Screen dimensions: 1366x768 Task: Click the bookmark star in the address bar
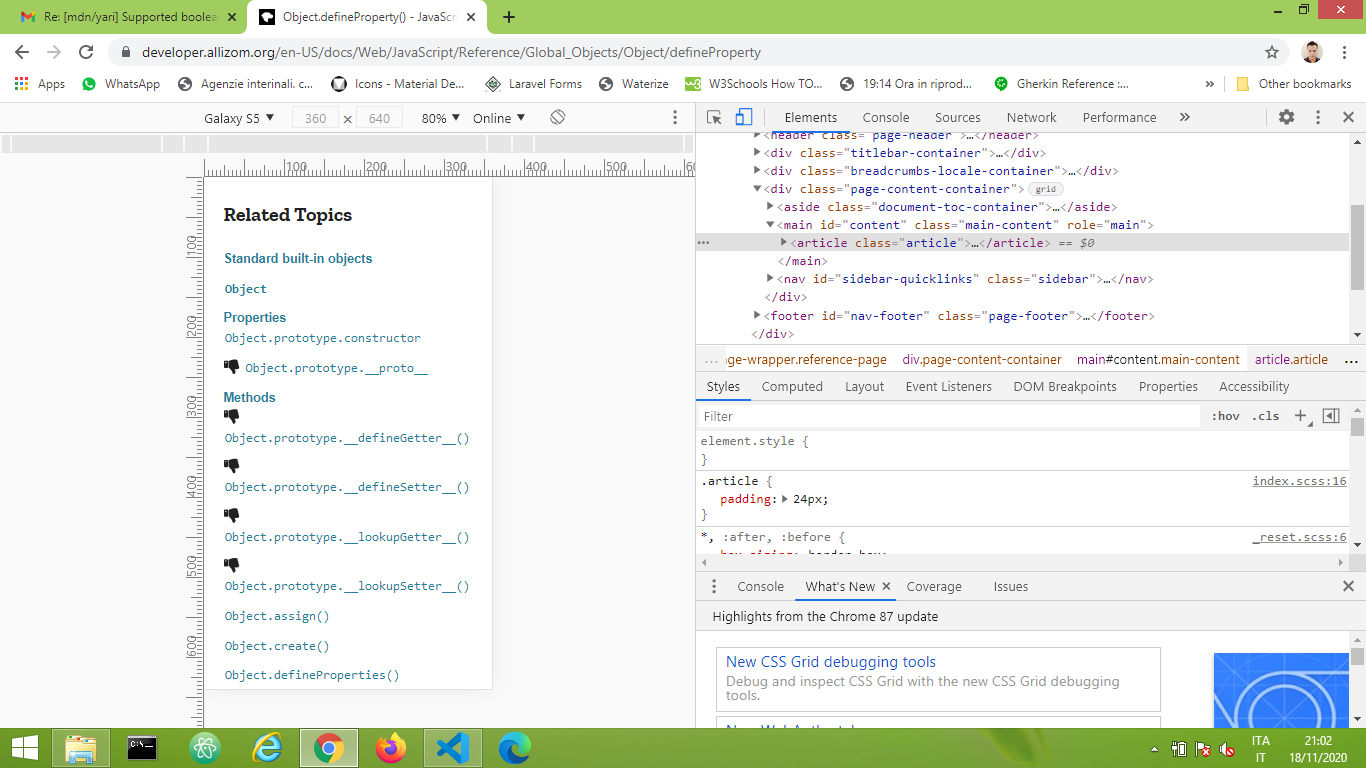1270,51
